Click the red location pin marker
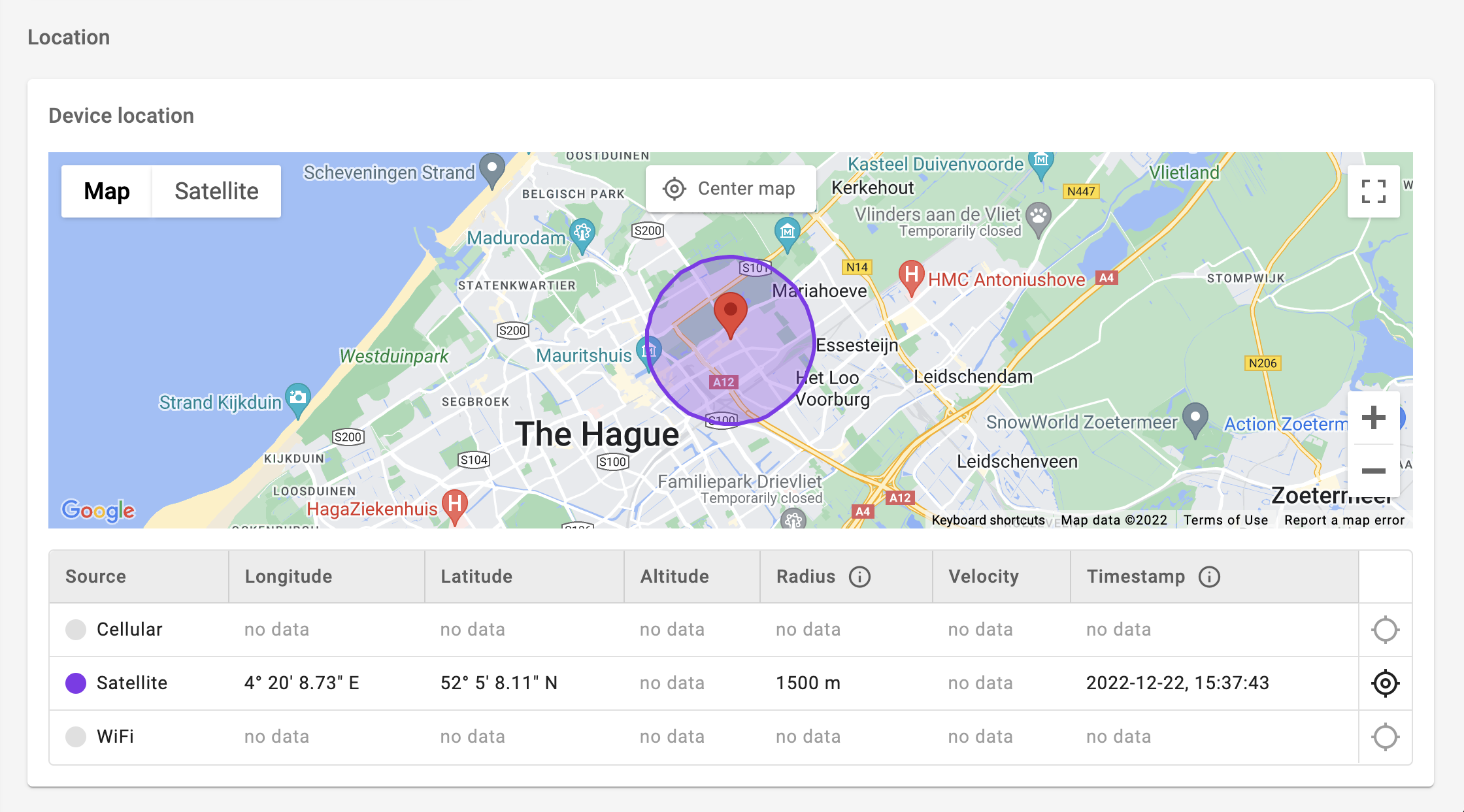Screen dimensions: 1464x812 coord(731,316)
